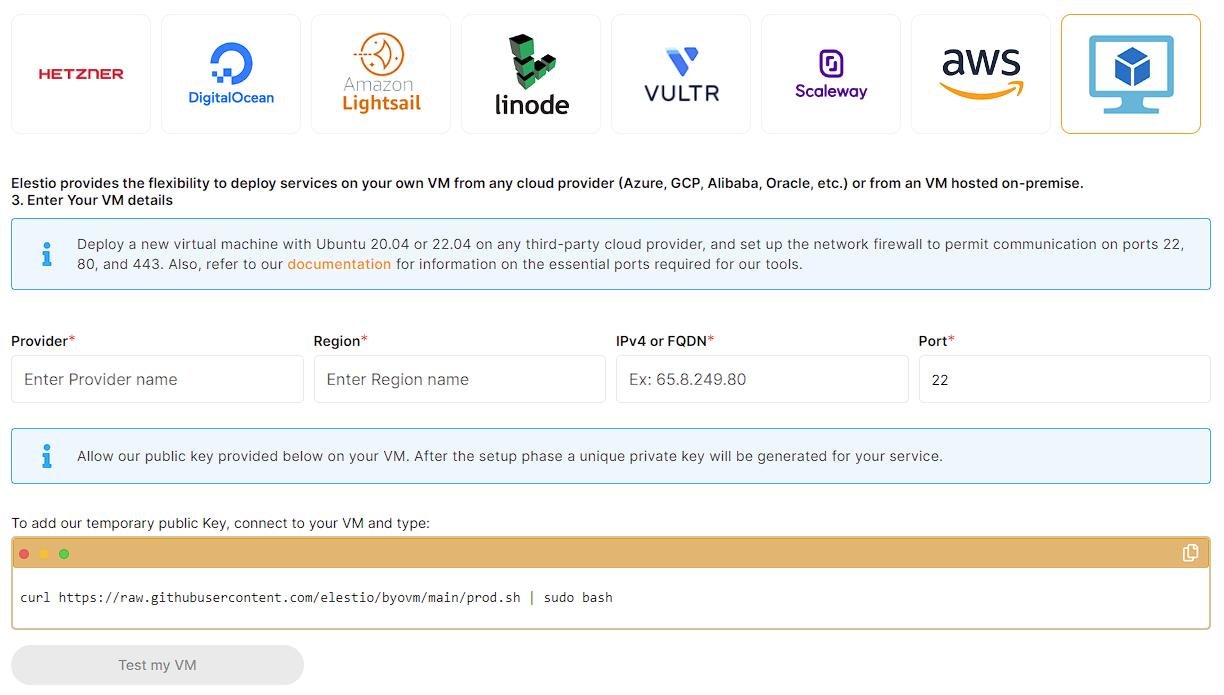Click the yellow dot in terminal header
1224x695 pixels.
(x=44, y=554)
